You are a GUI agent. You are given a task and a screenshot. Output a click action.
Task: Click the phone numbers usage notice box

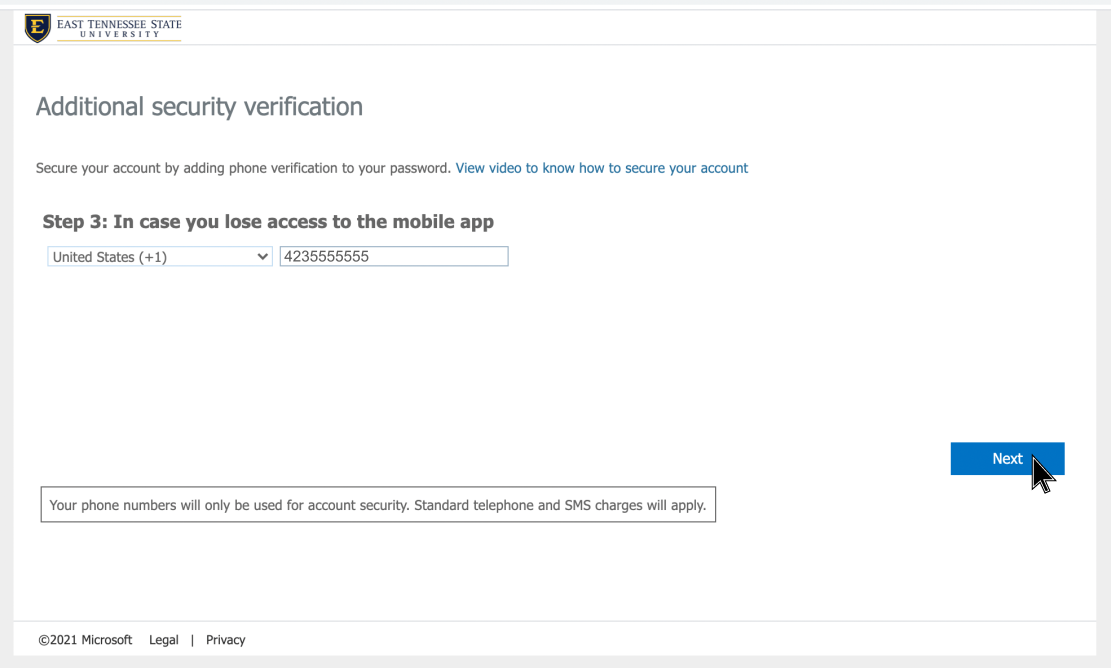(x=378, y=505)
